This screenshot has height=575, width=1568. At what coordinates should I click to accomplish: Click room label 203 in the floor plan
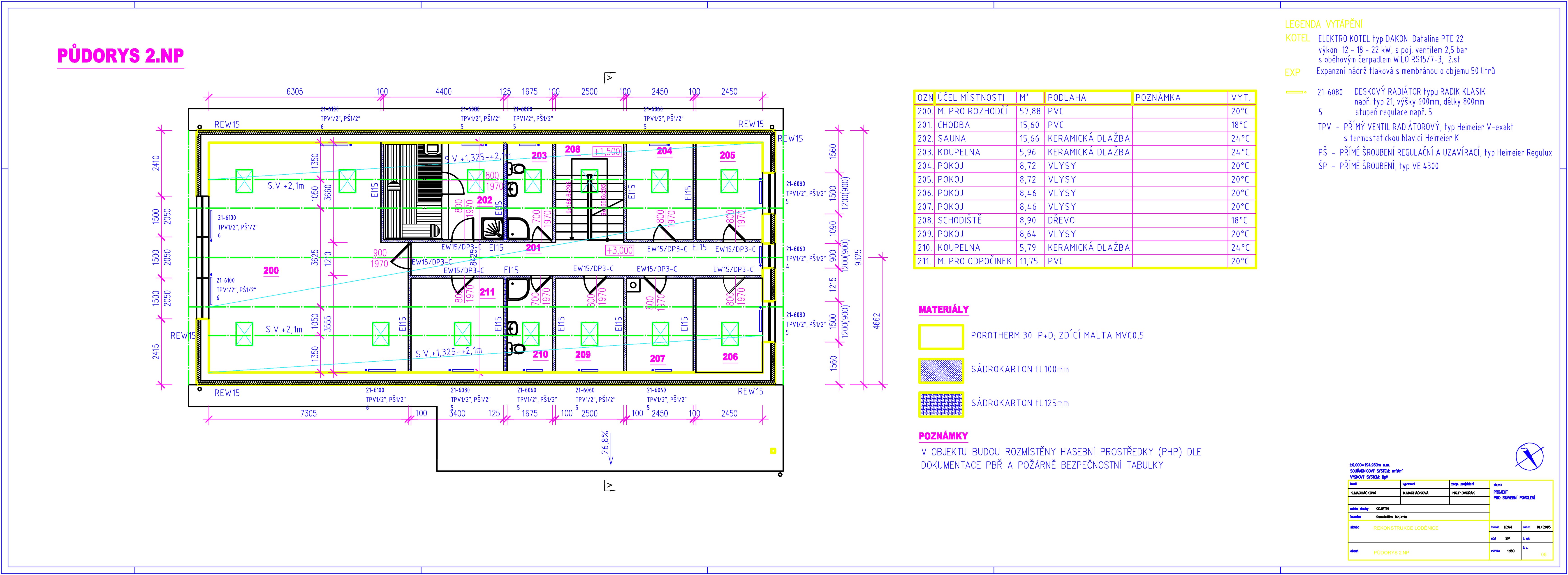(539, 156)
